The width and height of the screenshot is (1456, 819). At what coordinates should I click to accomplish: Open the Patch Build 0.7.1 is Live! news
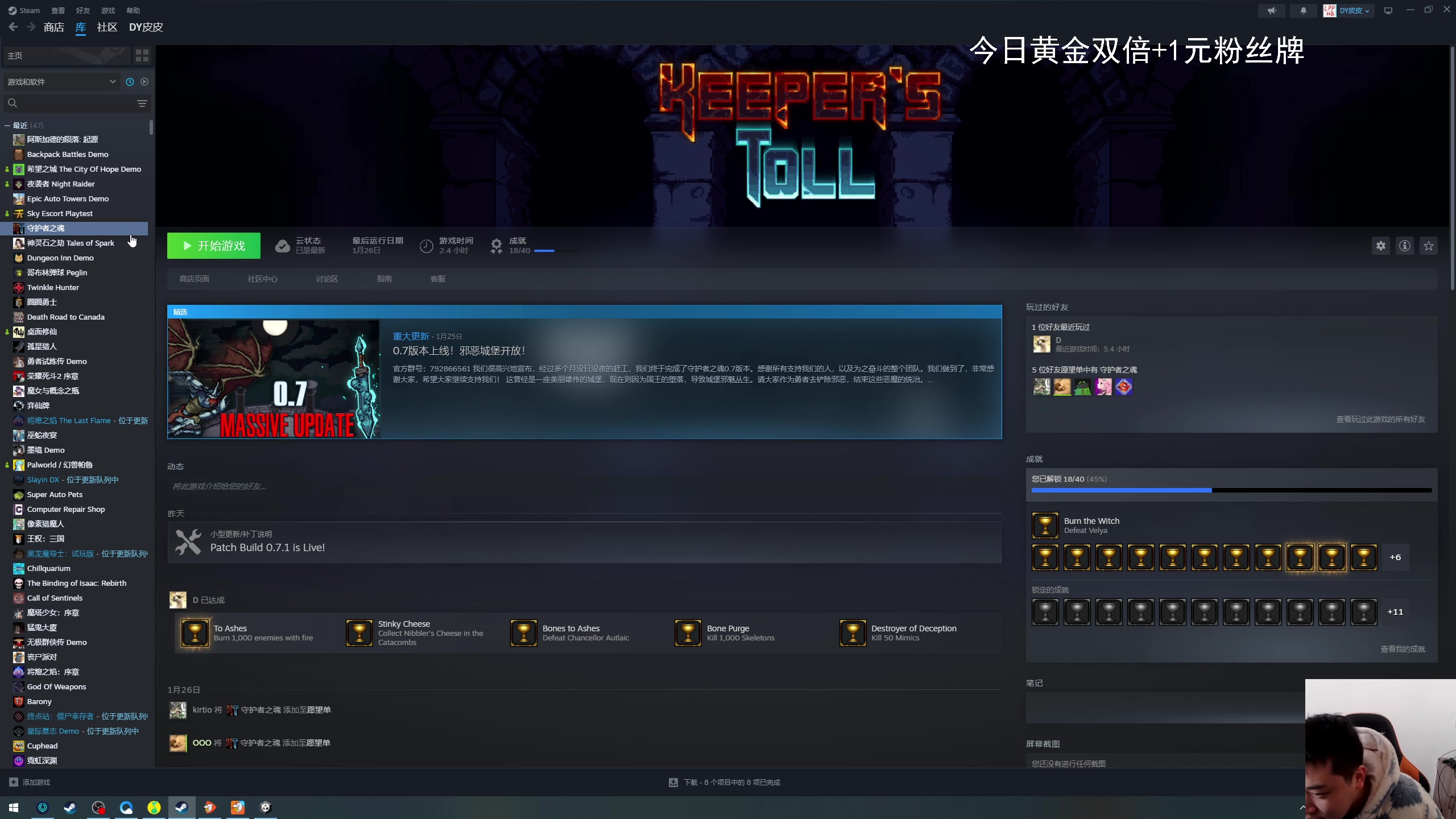[x=267, y=548]
